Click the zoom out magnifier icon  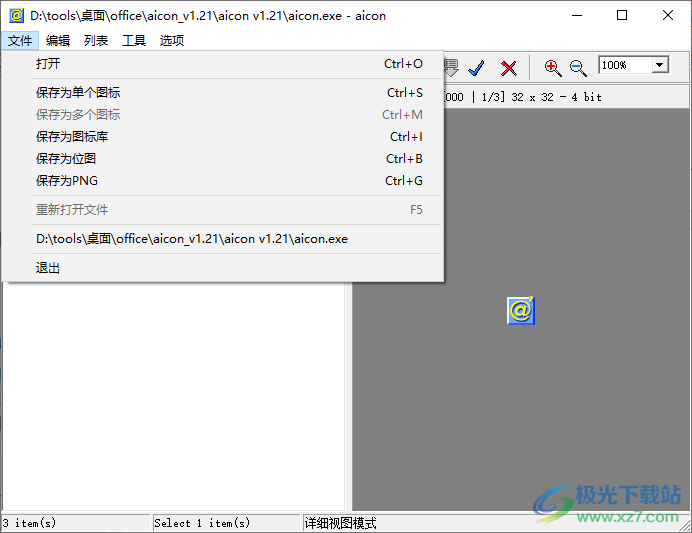(x=578, y=68)
